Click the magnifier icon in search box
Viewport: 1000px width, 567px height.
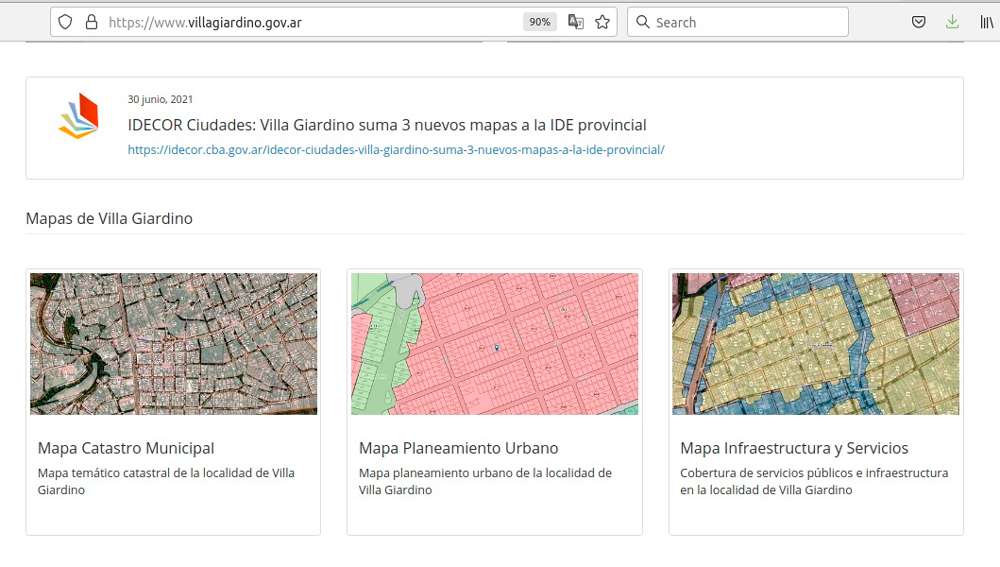643,22
